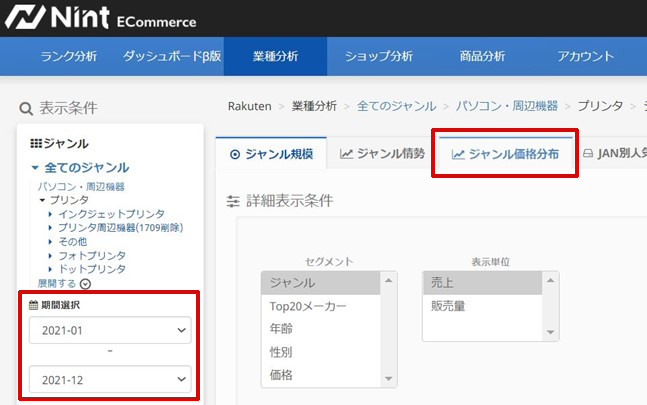Open the start period dropdown showing 2021-01
The width and height of the screenshot is (647, 405).
tap(109, 330)
